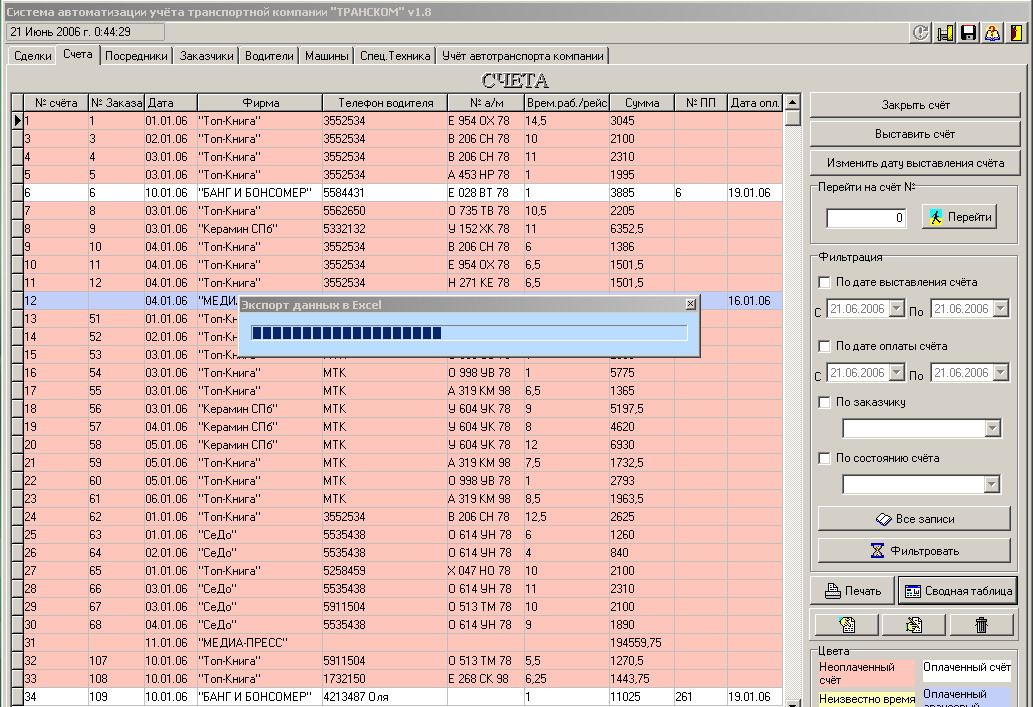Exit the program with the door icon
The image size is (1033, 707).
click(x=1016, y=33)
